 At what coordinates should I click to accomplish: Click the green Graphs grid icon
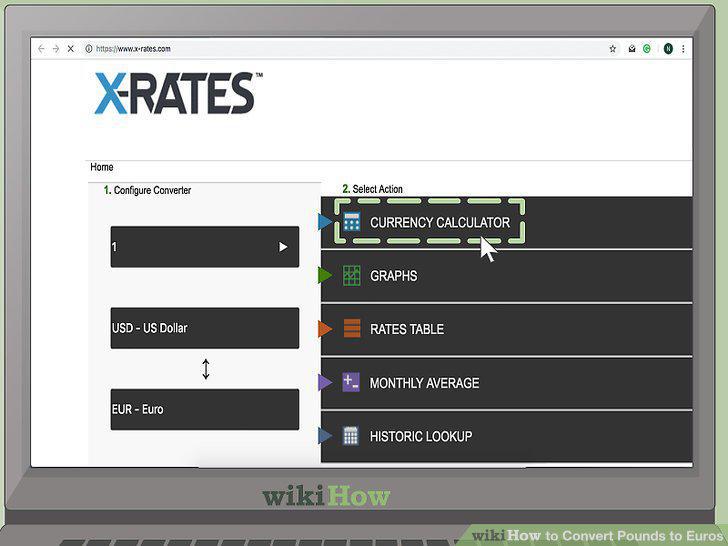(x=351, y=275)
